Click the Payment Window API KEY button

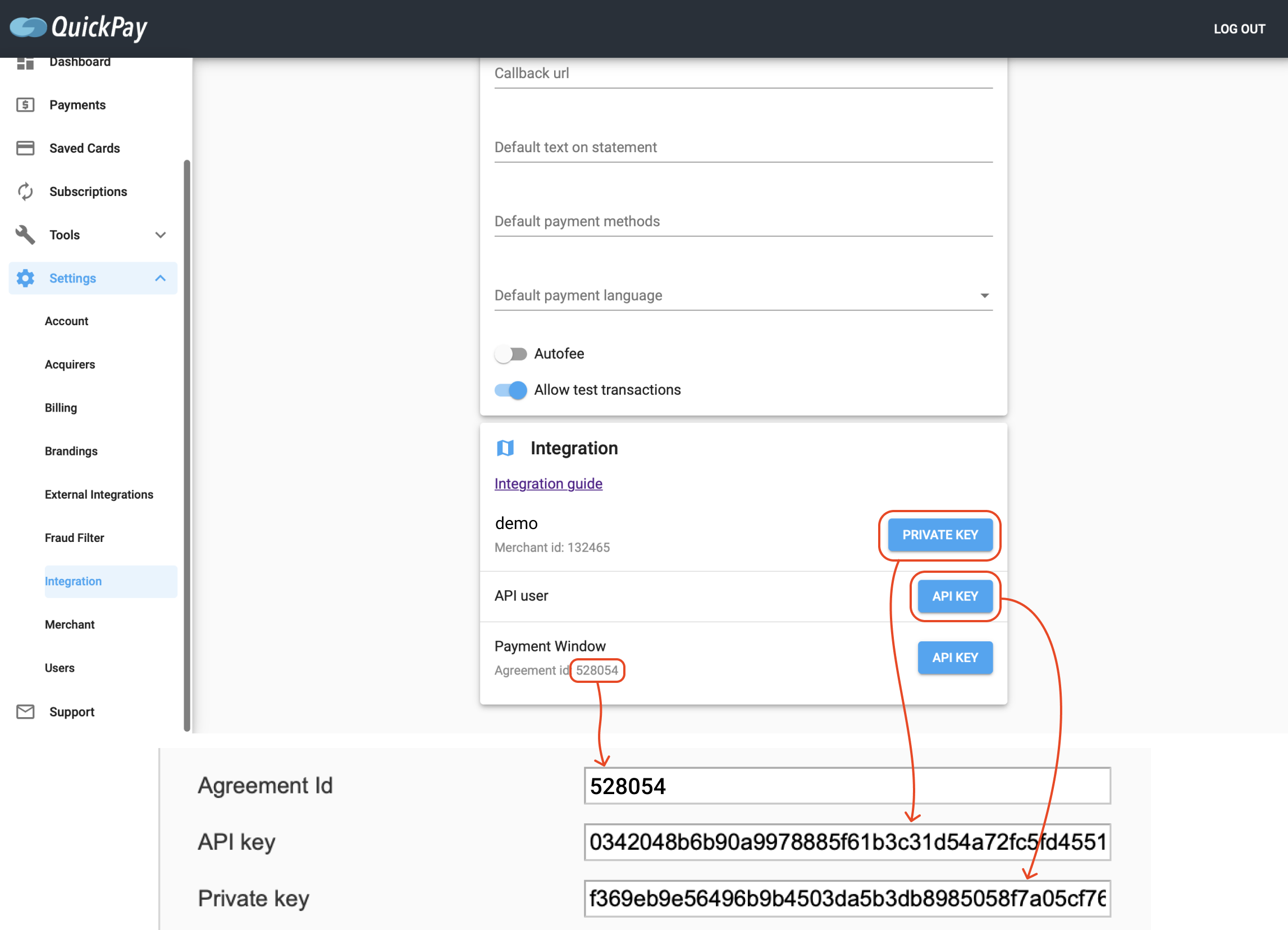(x=954, y=657)
